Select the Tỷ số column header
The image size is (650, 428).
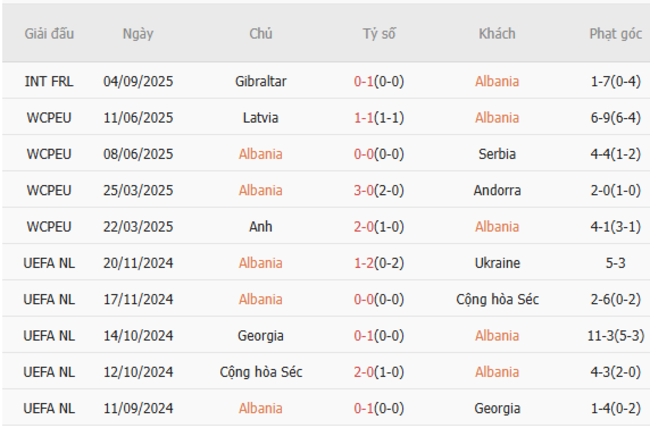pyautogui.click(x=379, y=33)
